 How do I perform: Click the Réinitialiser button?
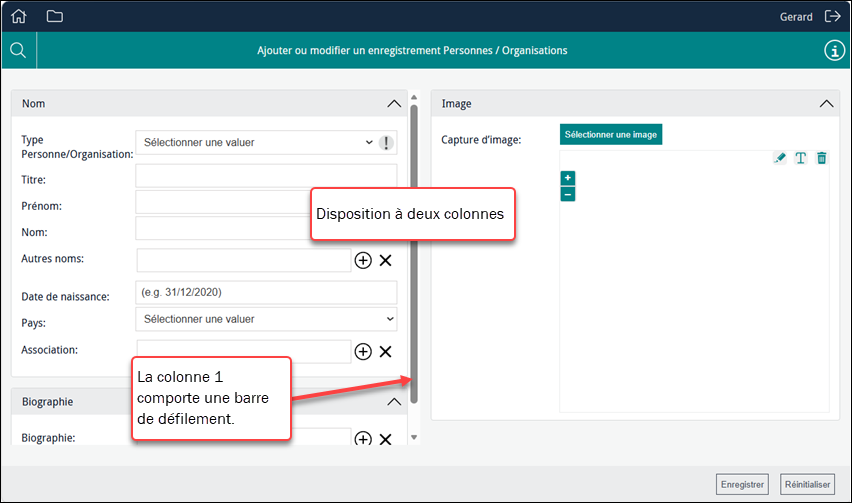tap(807, 485)
